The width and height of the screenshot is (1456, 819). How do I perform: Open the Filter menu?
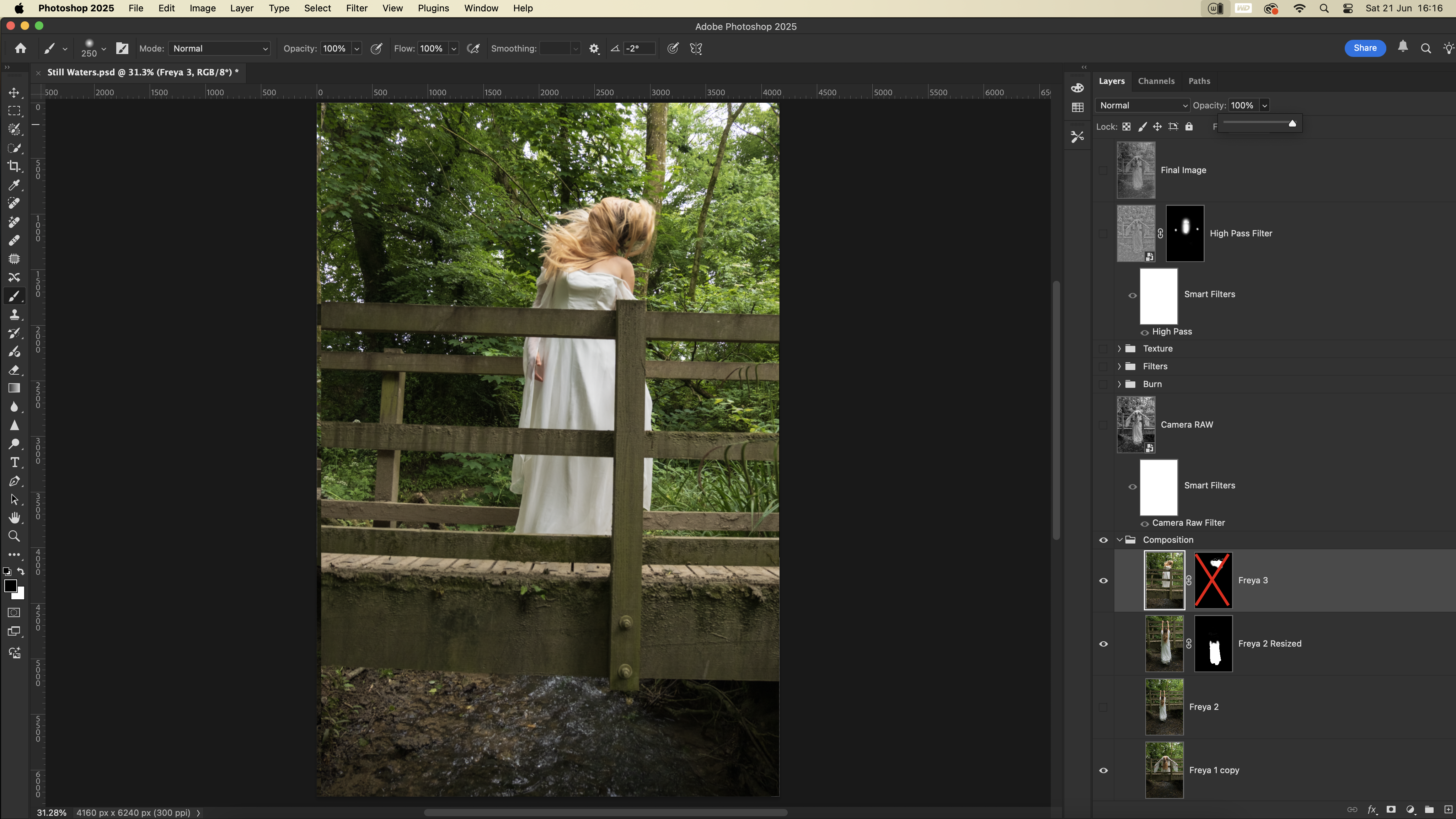click(x=357, y=8)
